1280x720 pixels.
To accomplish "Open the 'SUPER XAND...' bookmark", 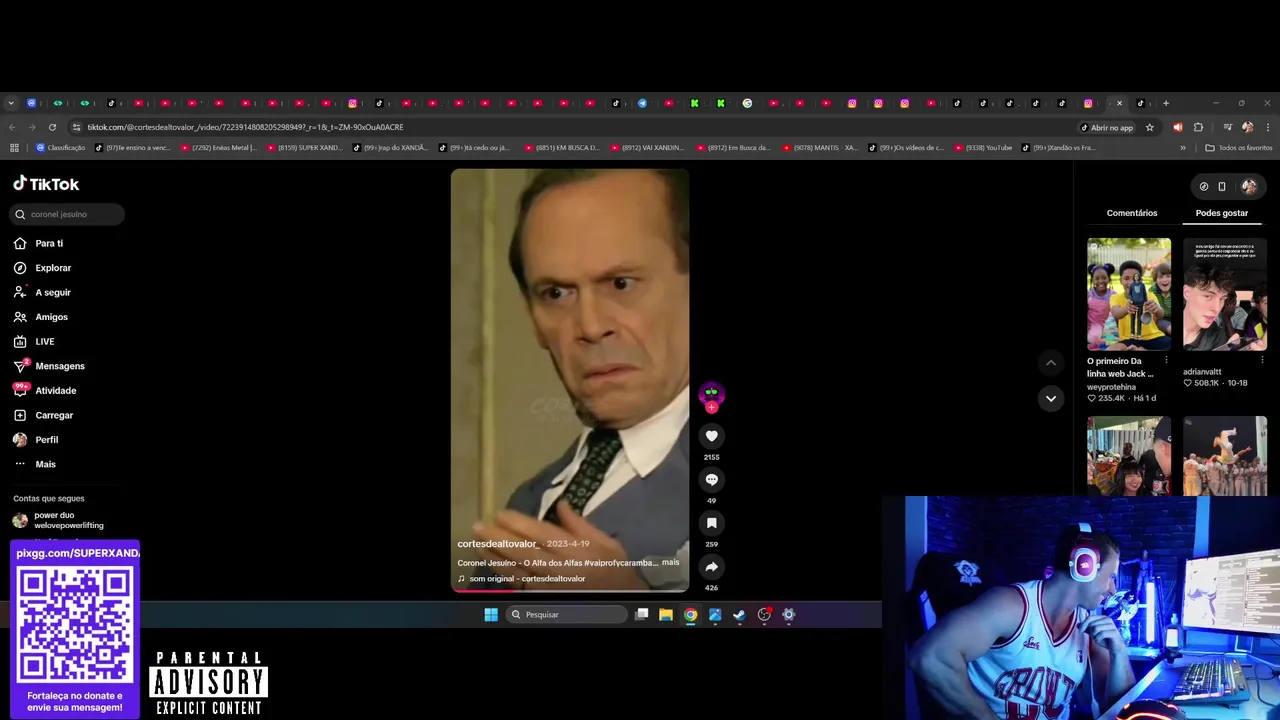I will coord(305,148).
